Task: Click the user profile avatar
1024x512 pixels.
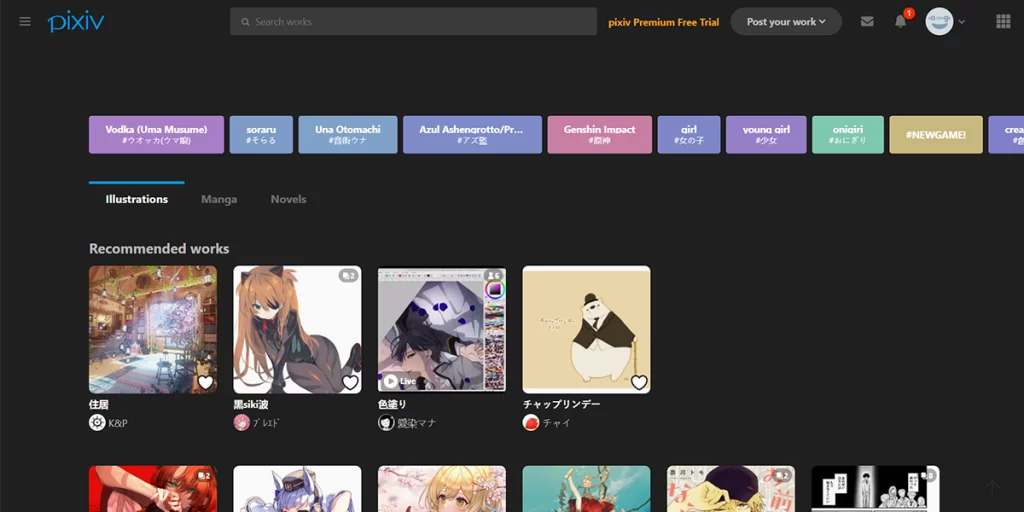Action: click(x=939, y=22)
